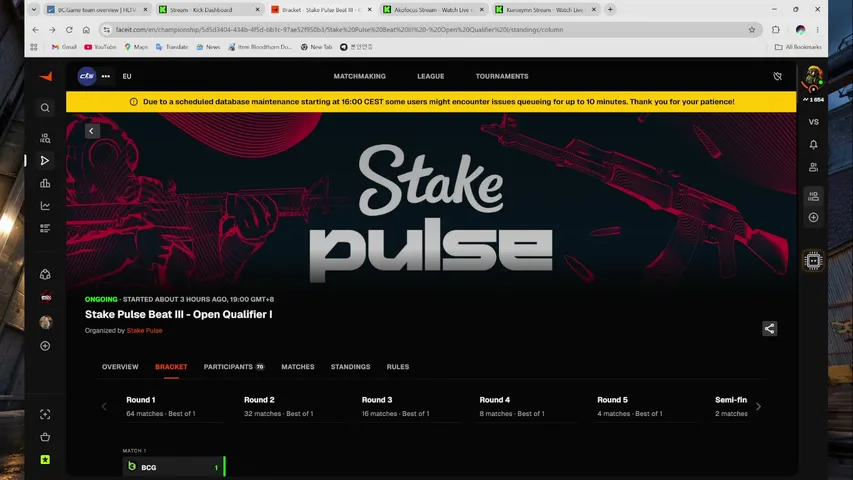Open the user profile avatar at top right
This screenshot has height=480, width=853.
coord(814,78)
